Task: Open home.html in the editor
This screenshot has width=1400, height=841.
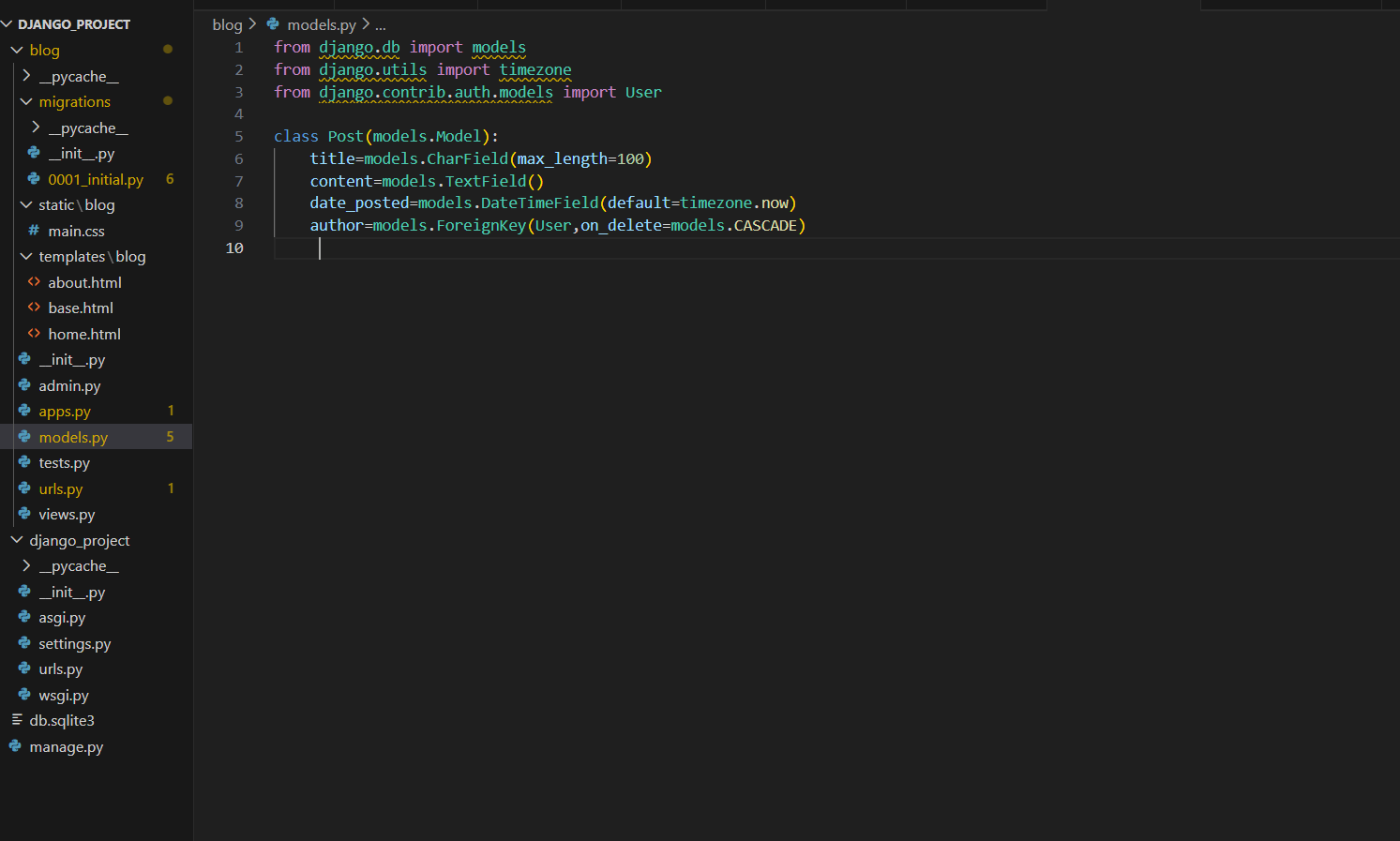Action: tap(84, 334)
